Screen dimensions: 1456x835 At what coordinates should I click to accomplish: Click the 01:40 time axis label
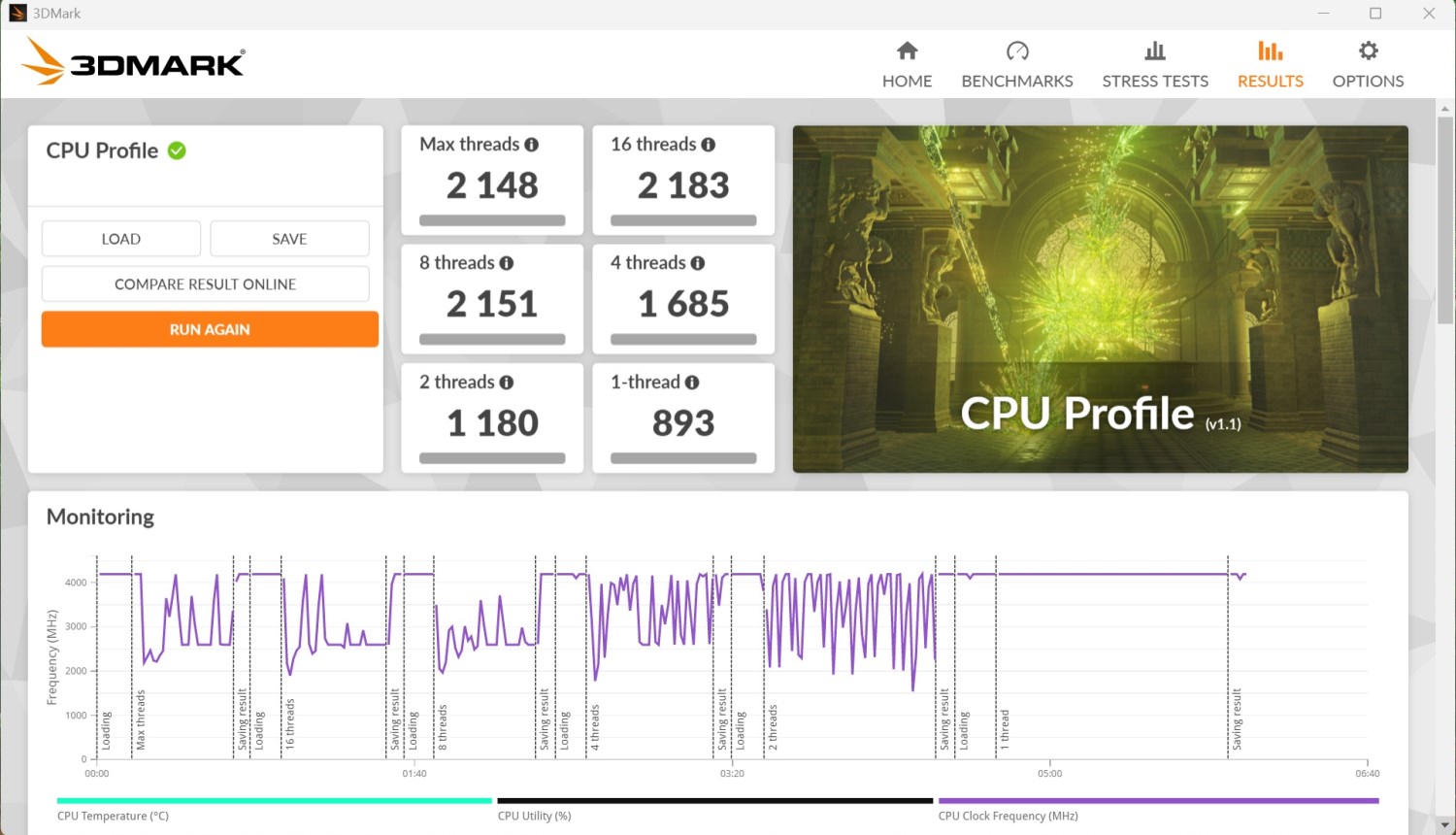414,774
